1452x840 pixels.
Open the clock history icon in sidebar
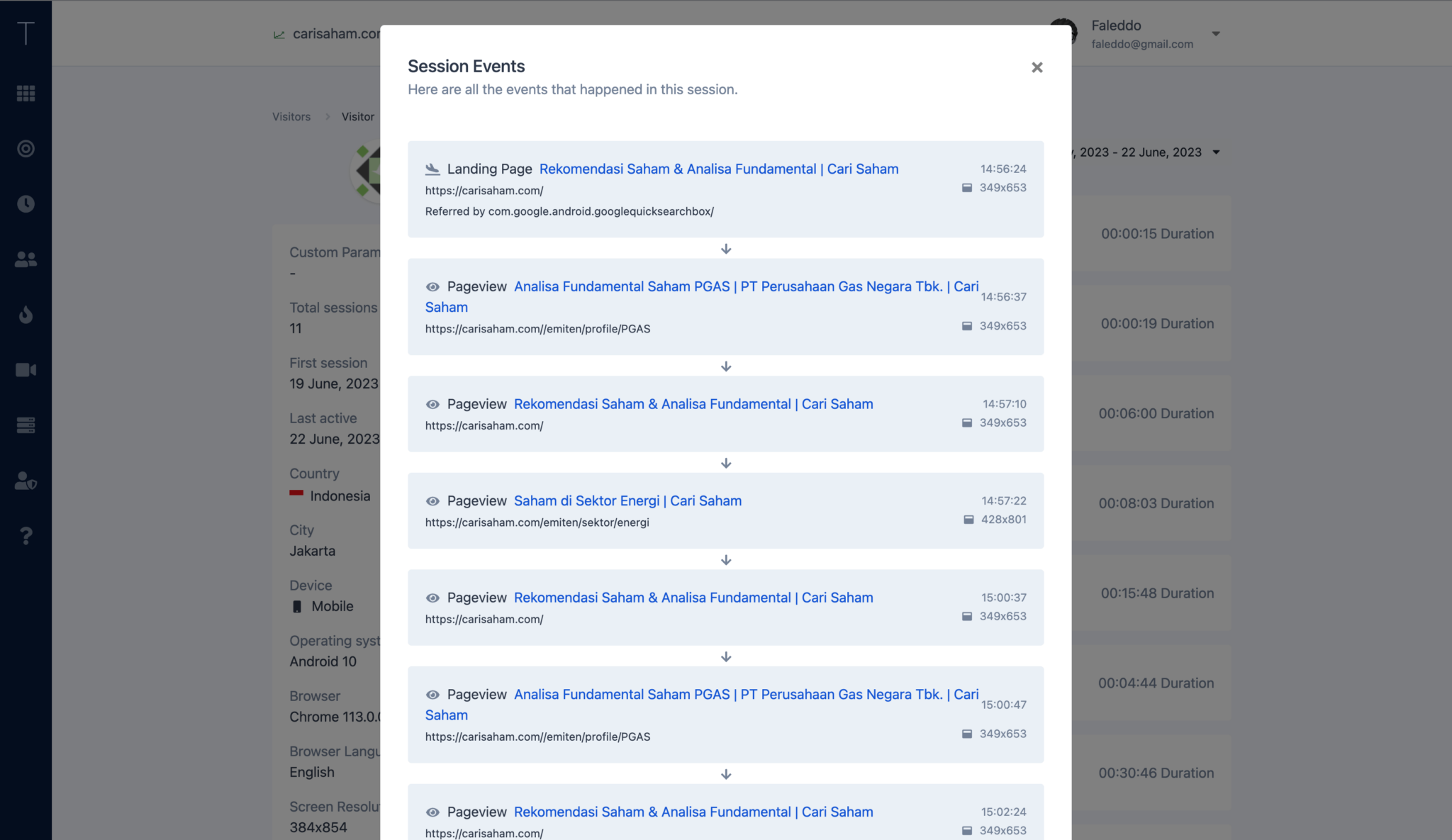click(x=26, y=204)
